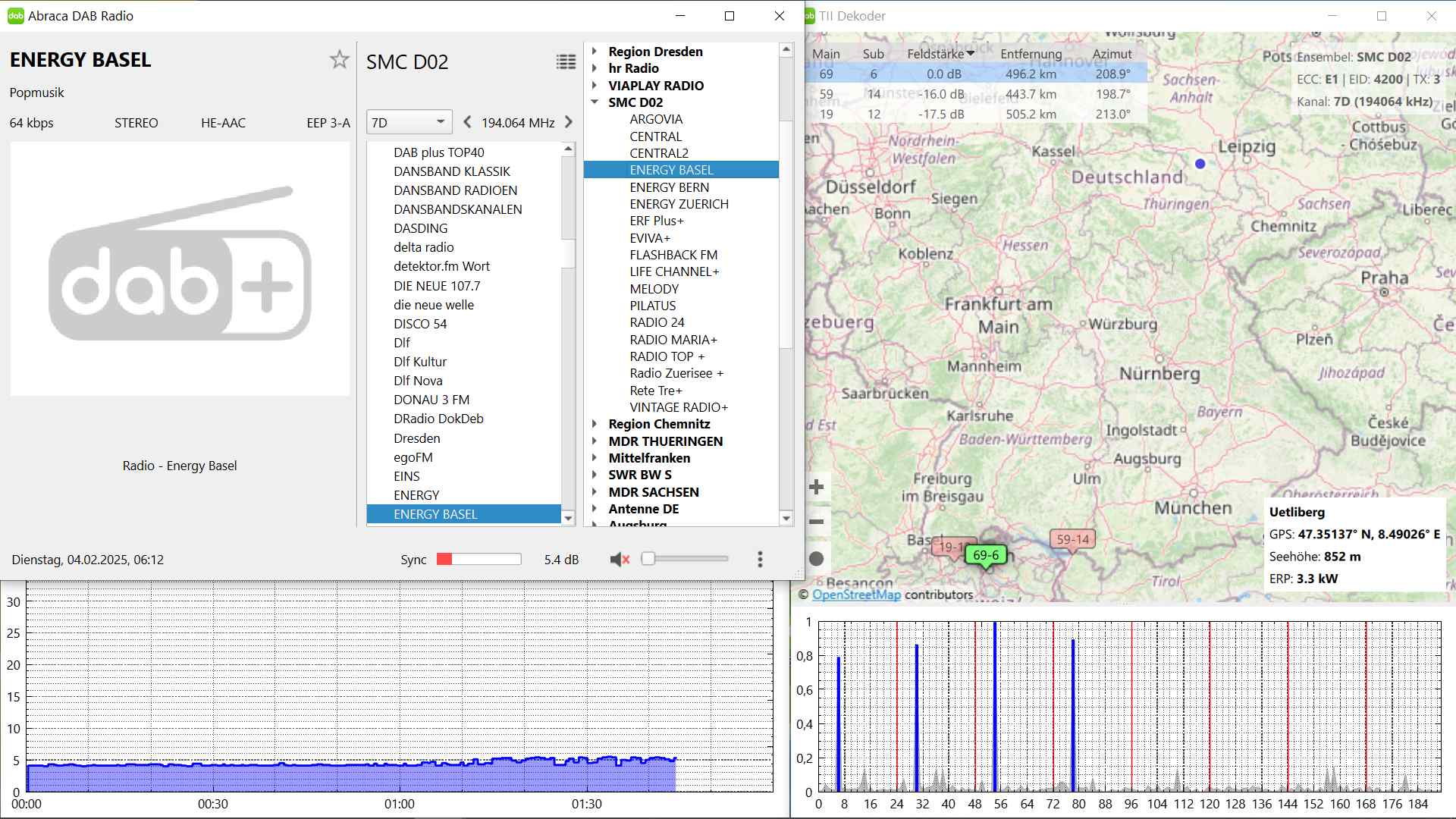Select Dlf Kultur from service list

click(x=420, y=362)
